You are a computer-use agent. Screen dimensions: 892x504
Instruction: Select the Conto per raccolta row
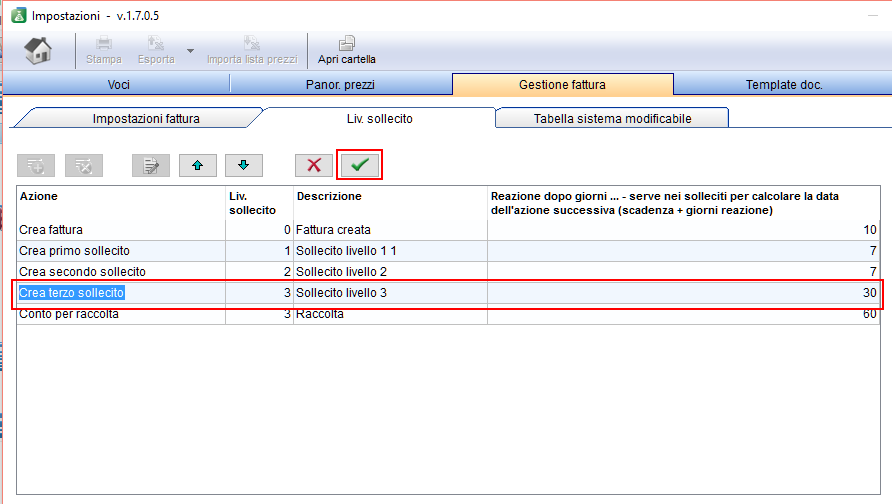pyautogui.click(x=448, y=314)
